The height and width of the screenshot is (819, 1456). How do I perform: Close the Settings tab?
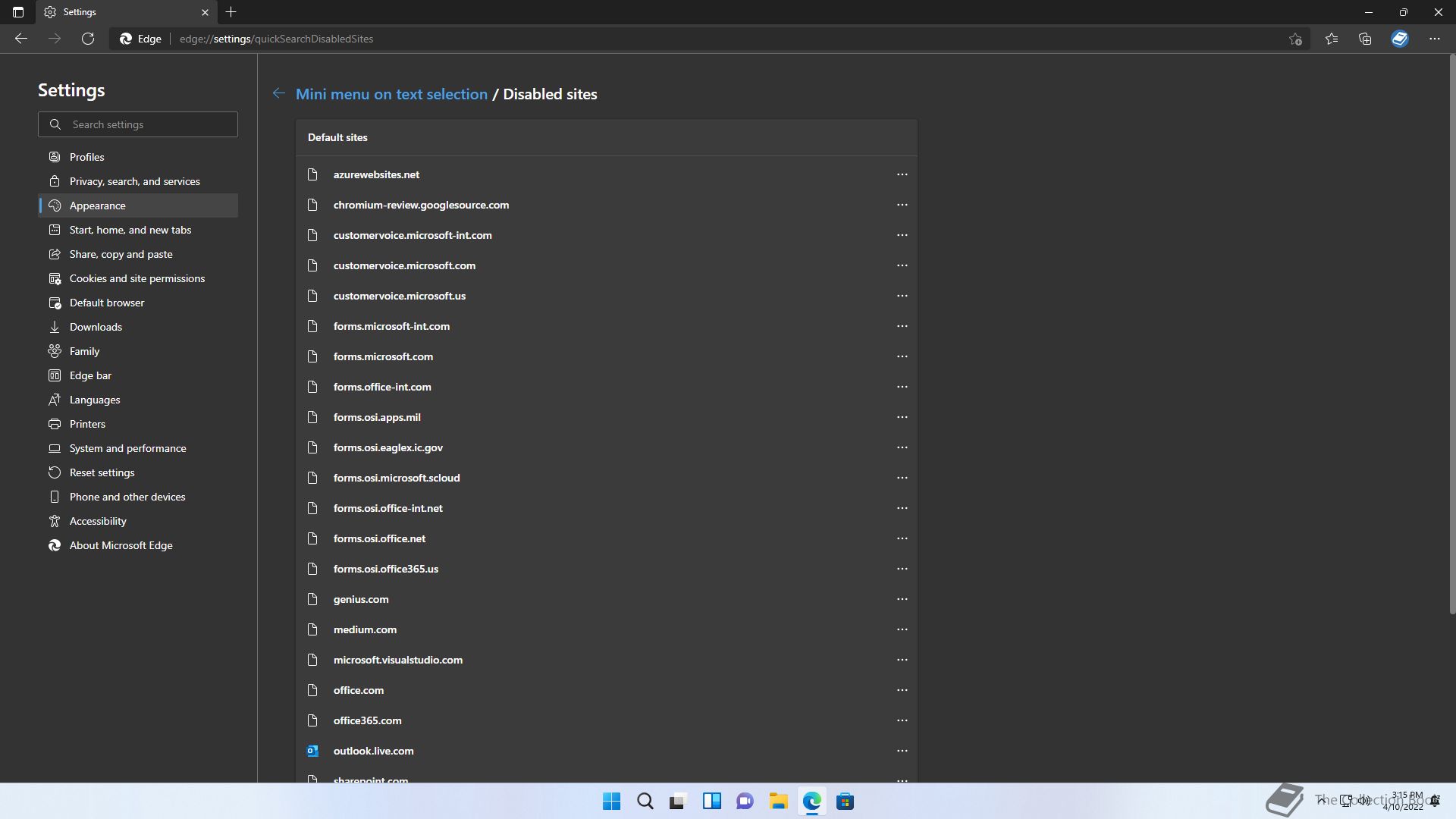[x=205, y=12]
